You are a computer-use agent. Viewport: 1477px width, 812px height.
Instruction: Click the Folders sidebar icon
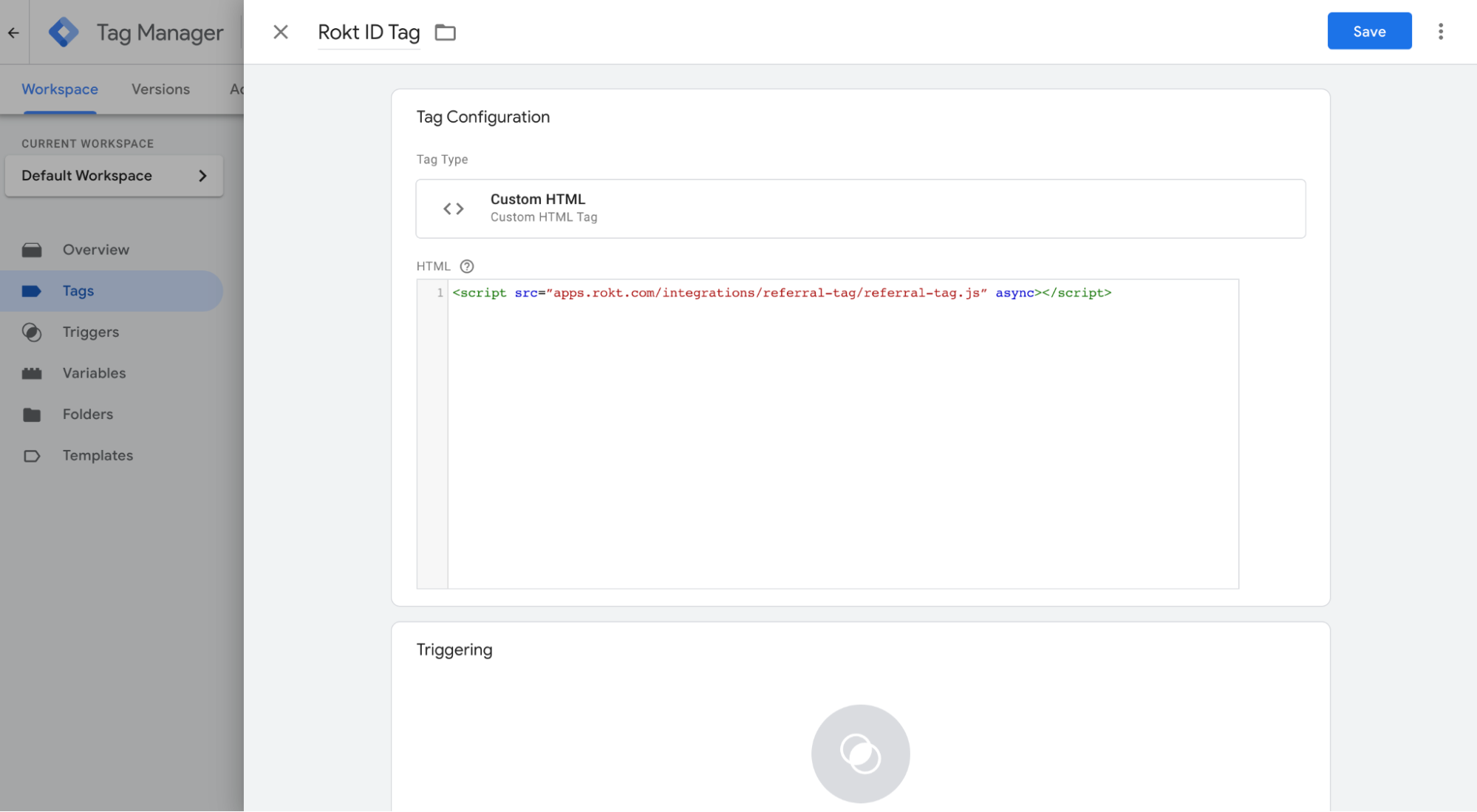coord(32,414)
